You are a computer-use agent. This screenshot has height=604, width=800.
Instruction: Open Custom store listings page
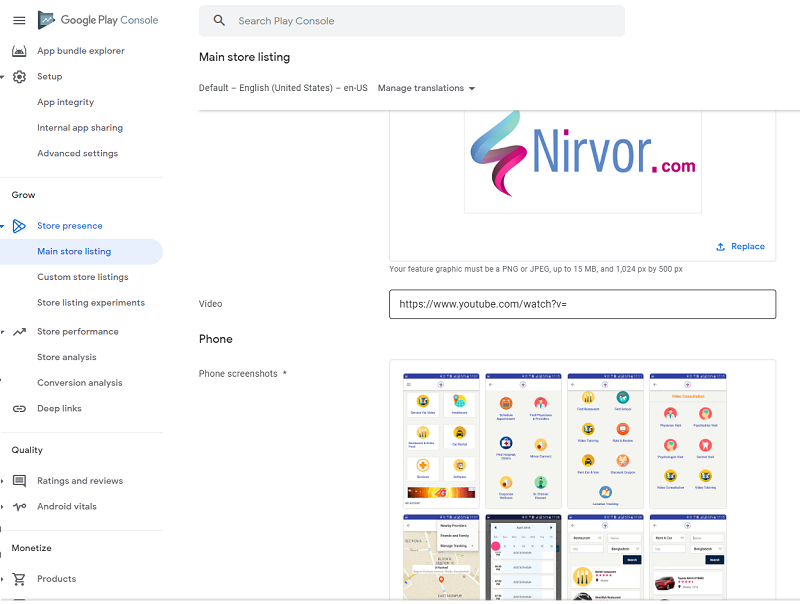(83, 277)
